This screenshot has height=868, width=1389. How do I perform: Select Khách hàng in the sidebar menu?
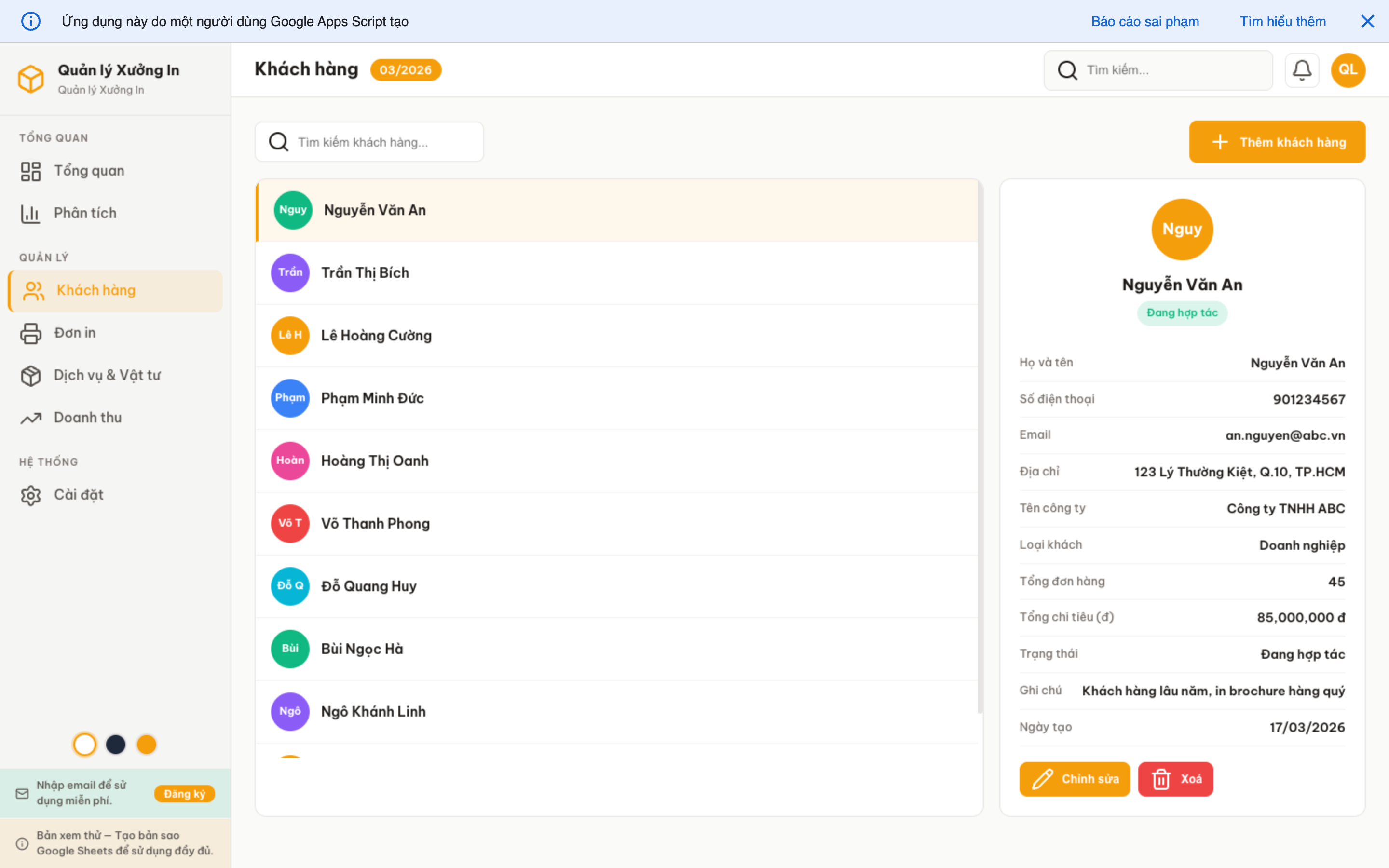point(96,290)
